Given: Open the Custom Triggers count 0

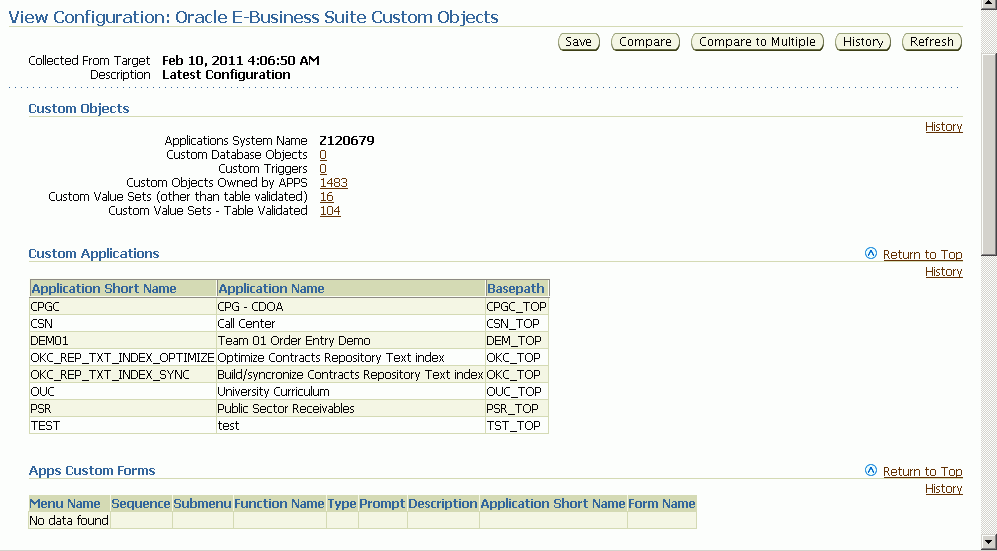Looking at the screenshot, I should 323,168.
